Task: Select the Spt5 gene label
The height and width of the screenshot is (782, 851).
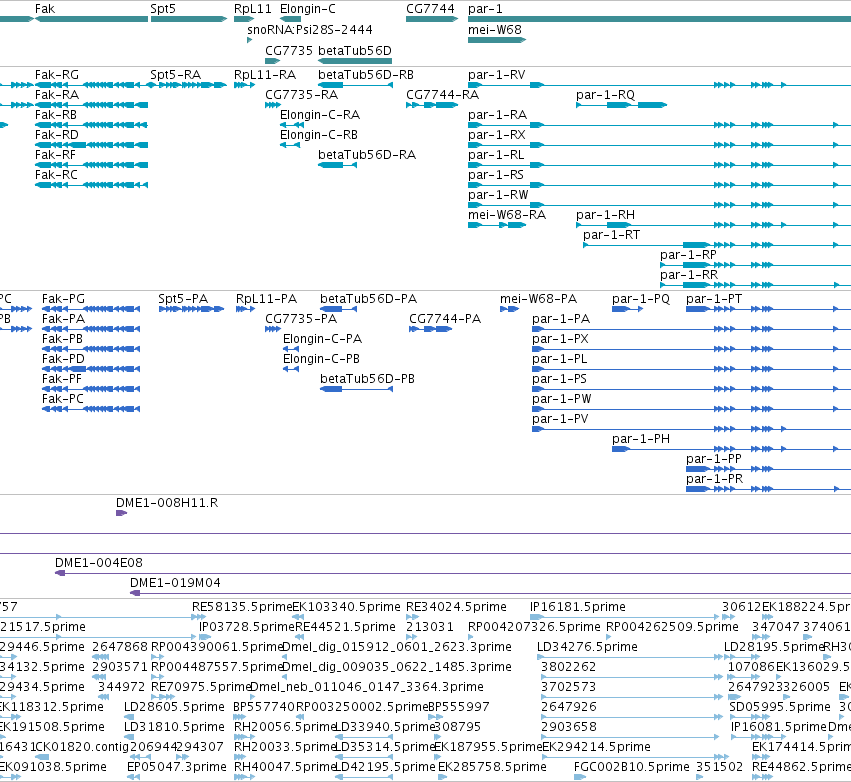Action: (163, 9)
